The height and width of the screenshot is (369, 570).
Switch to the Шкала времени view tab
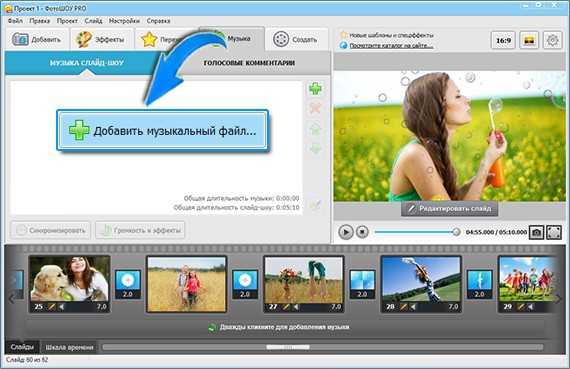tap(69, 347)
